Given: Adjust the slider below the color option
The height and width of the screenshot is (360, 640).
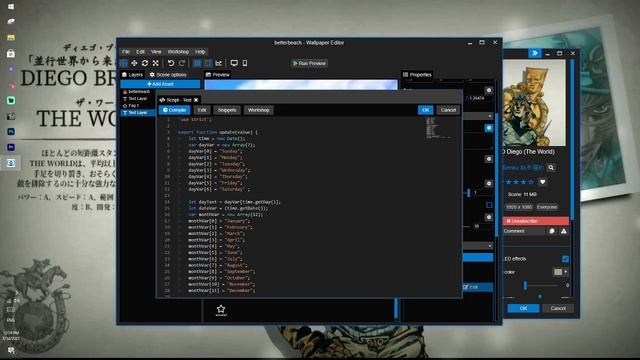Looking at the screenshot, I should [526, 286].
